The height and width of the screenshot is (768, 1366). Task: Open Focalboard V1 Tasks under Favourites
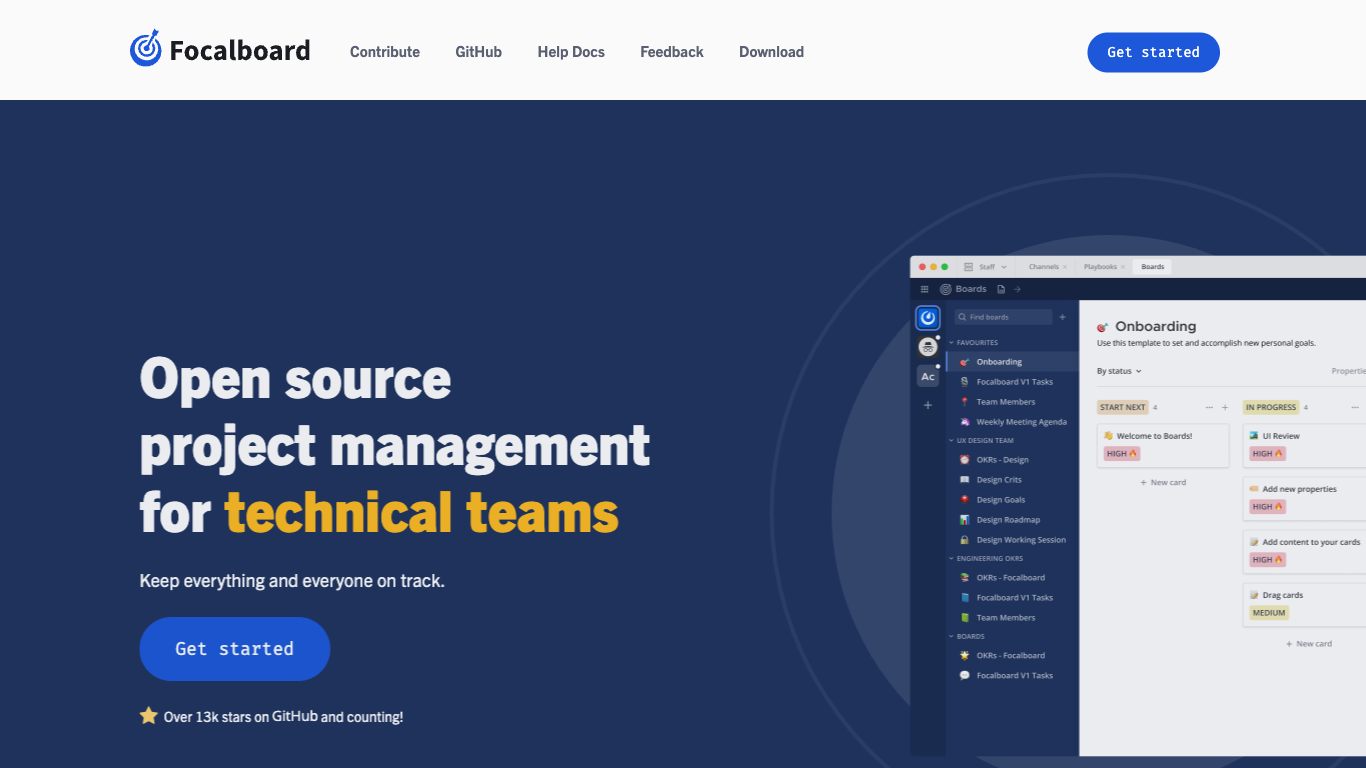point(1013,382)
